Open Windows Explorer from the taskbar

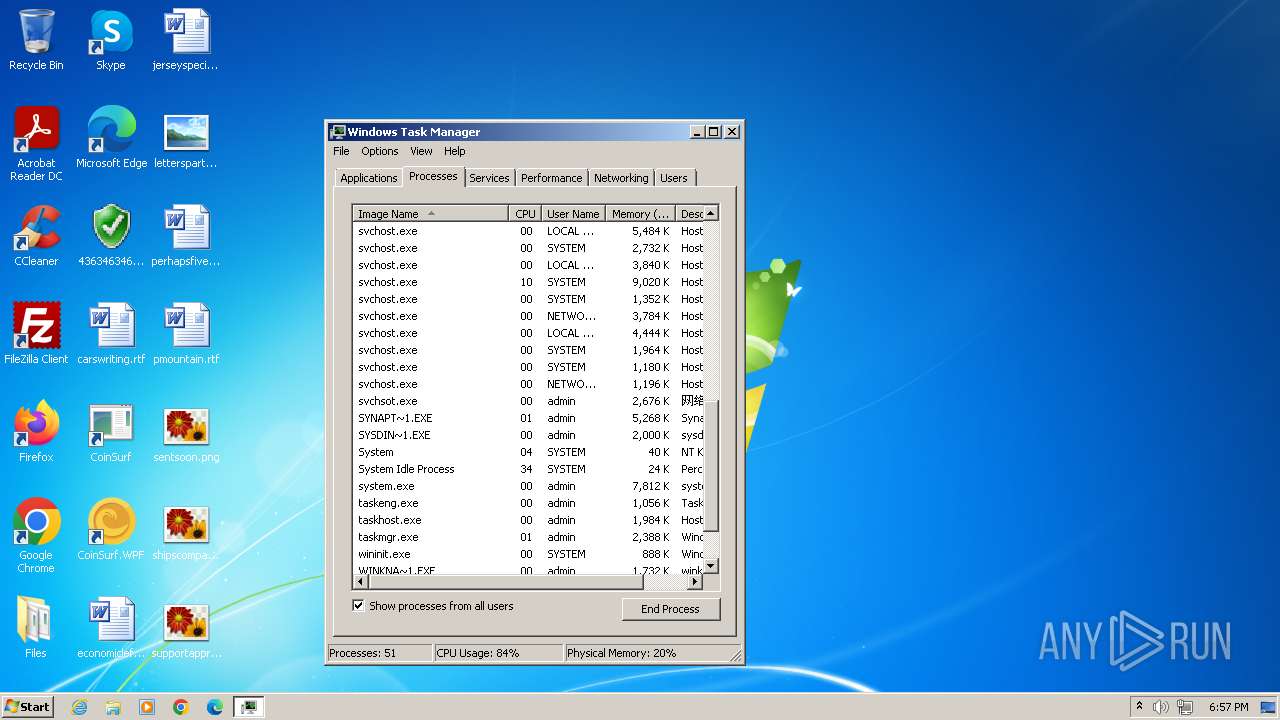[x=113, y=707]
